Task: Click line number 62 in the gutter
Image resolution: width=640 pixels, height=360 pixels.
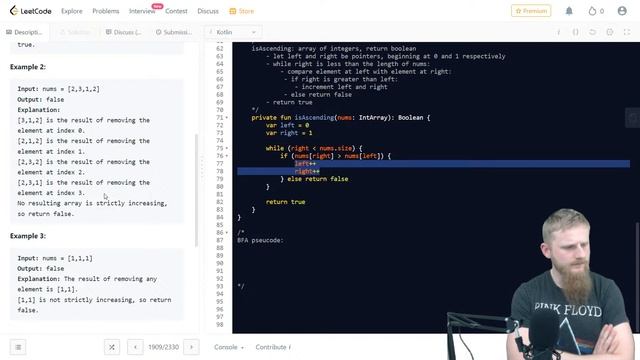Action: point(220,49)
